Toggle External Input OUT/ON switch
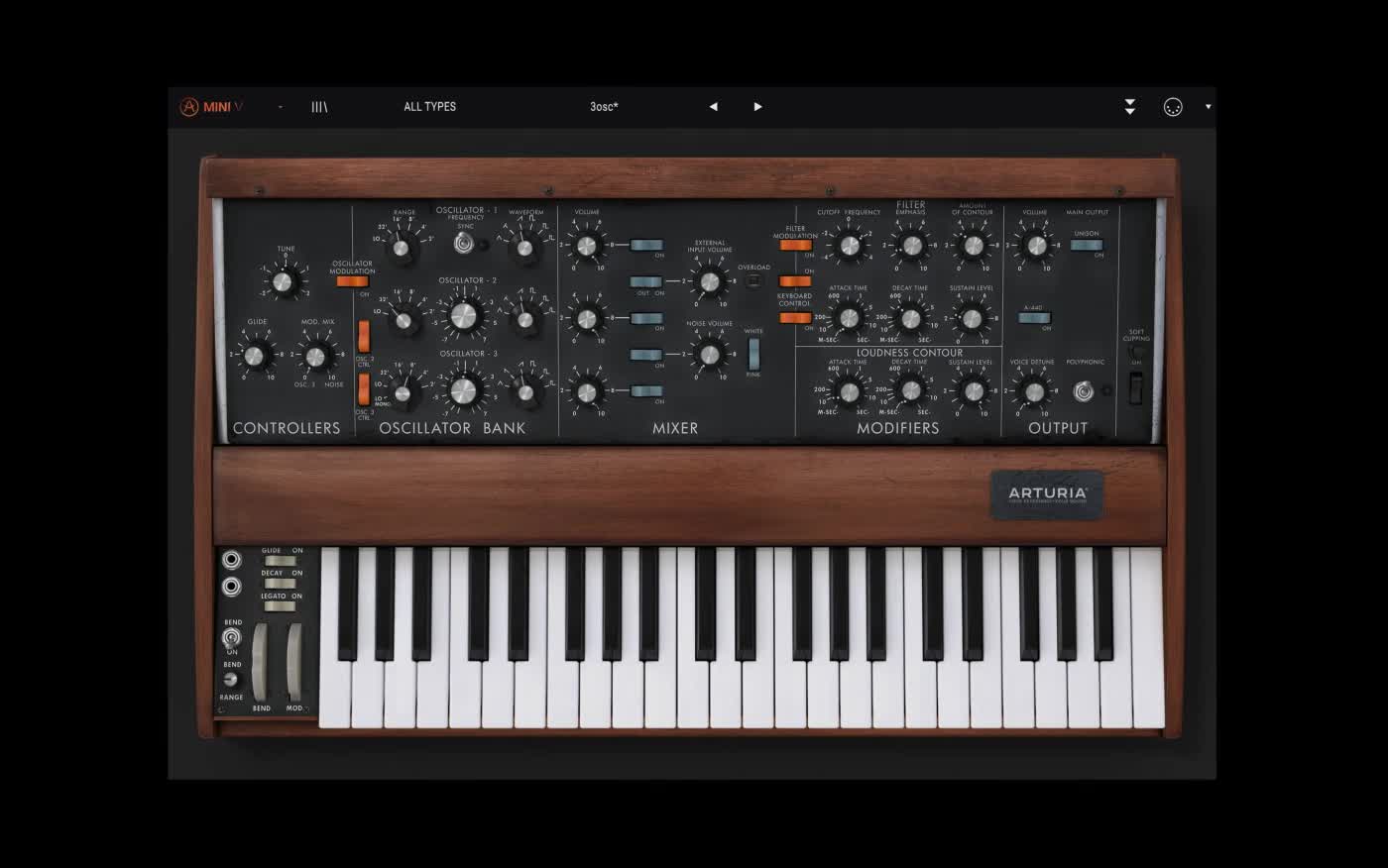1388x868 pixels. [x=646, y=281]
